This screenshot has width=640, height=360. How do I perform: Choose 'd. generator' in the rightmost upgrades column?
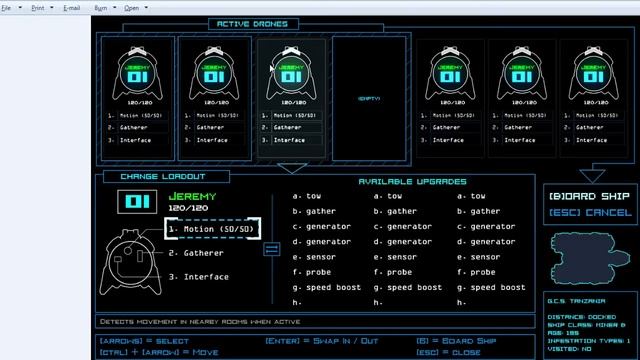pos(486,242)
